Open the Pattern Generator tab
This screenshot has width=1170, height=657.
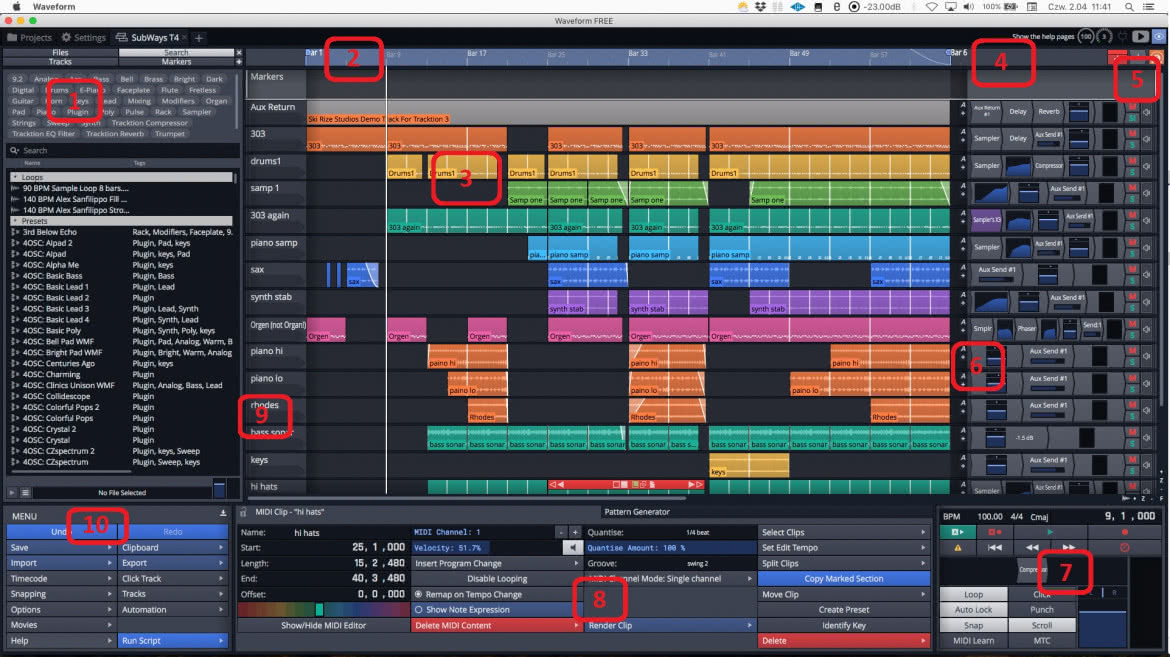[636, 512]
